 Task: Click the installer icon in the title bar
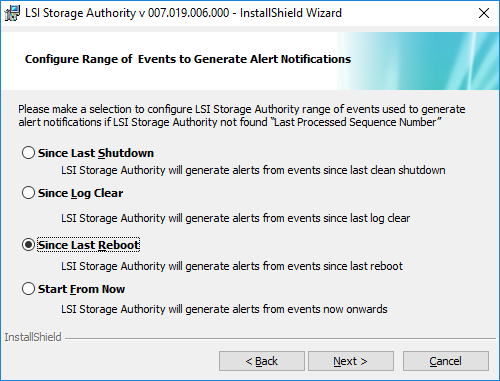point(12,13)
